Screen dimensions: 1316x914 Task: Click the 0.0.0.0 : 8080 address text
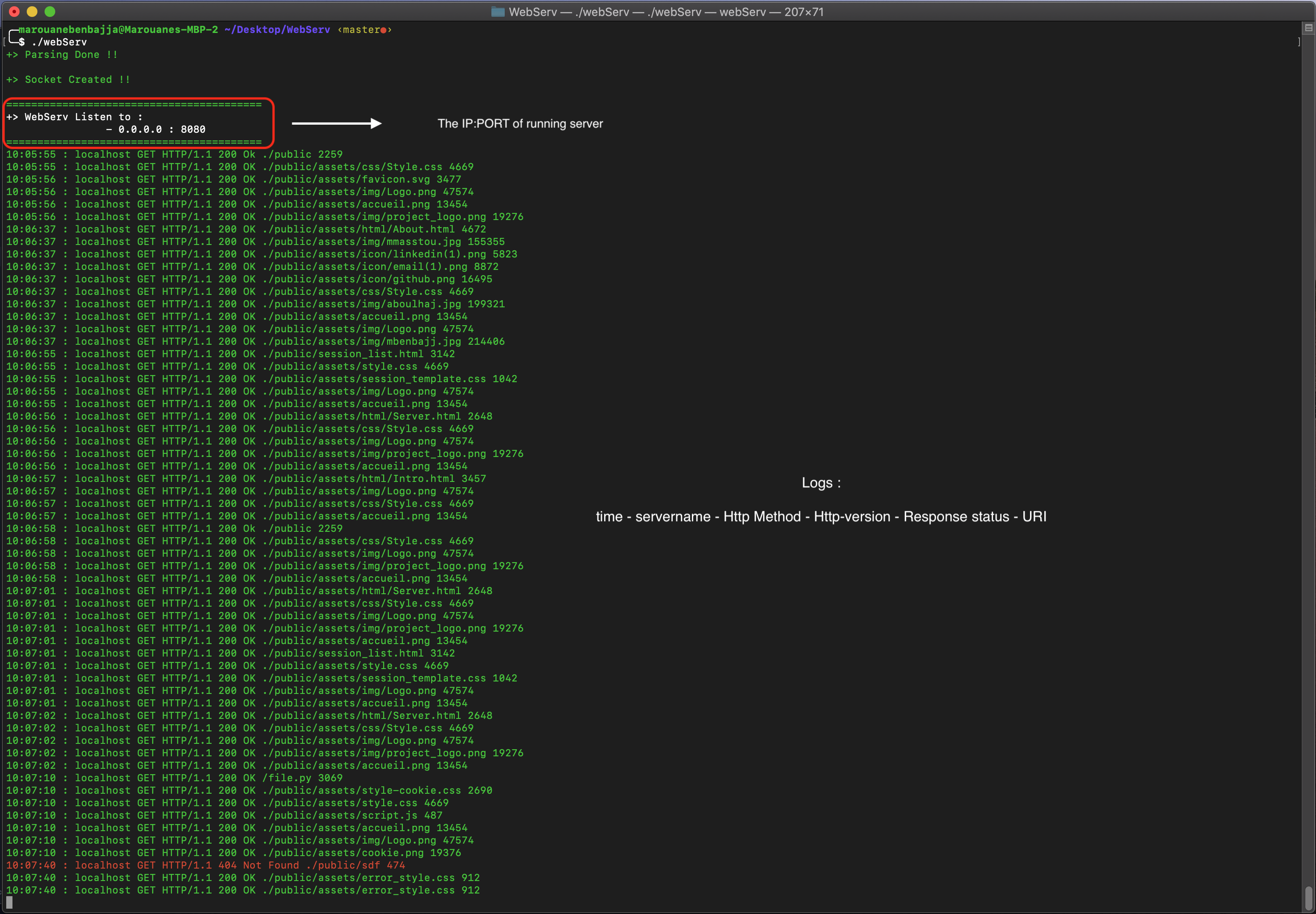tap(162, 130)
